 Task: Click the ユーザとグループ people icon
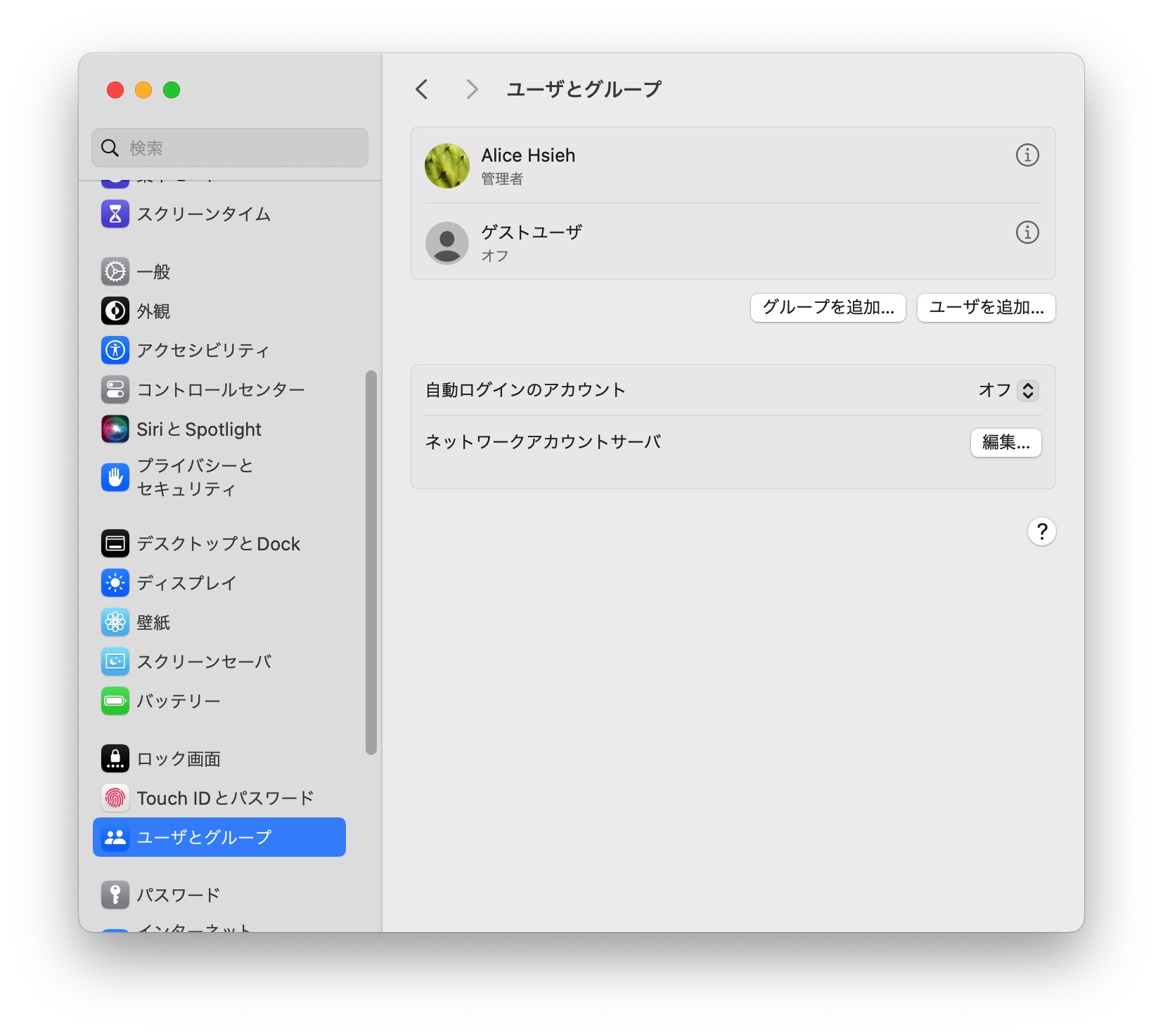115,837
